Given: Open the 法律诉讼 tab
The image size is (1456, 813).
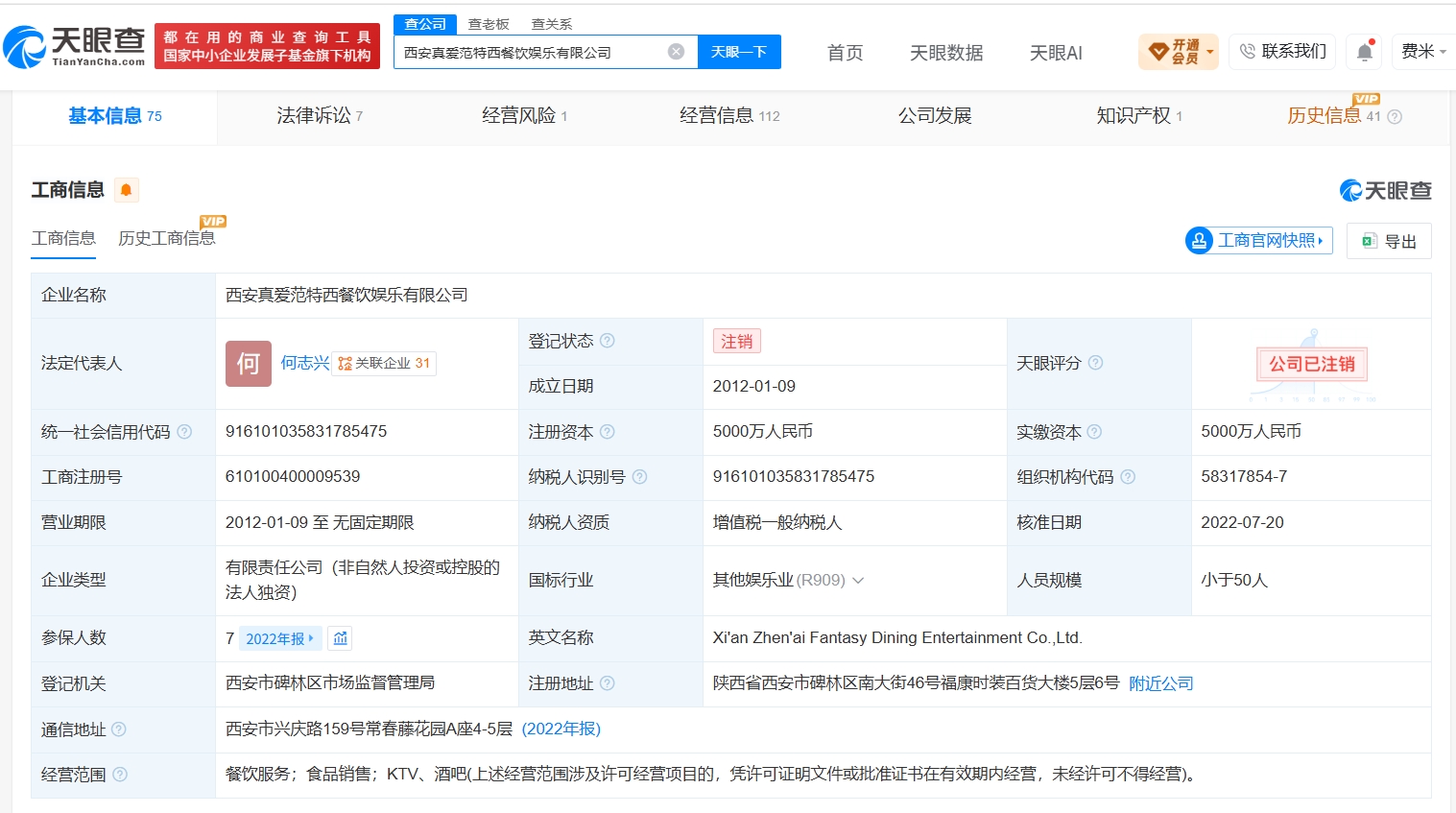Looking at the screenshot, I should pyautogui.click(x=320, y=116).
